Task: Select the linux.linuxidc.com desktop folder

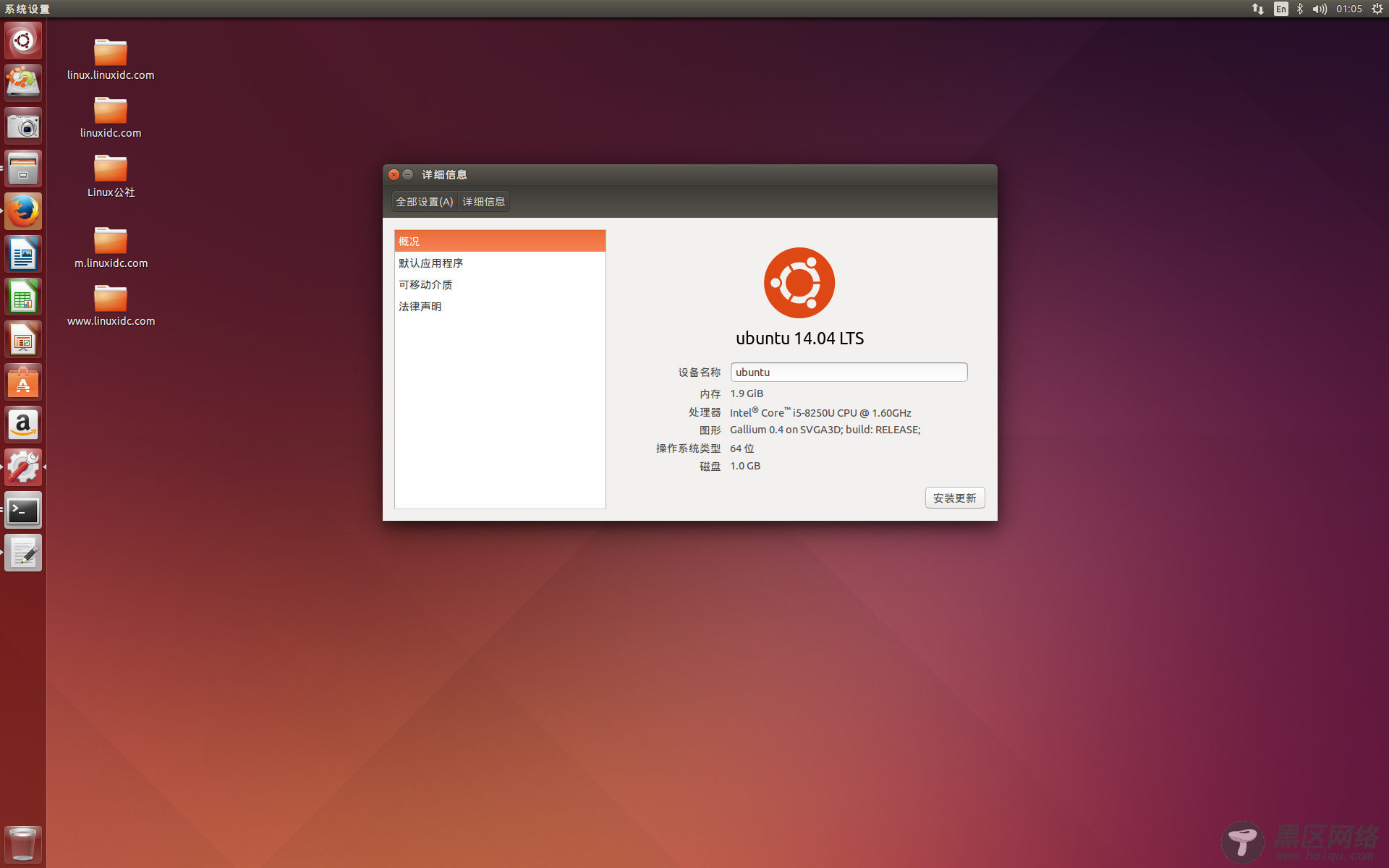Action: tap(111, 59)
